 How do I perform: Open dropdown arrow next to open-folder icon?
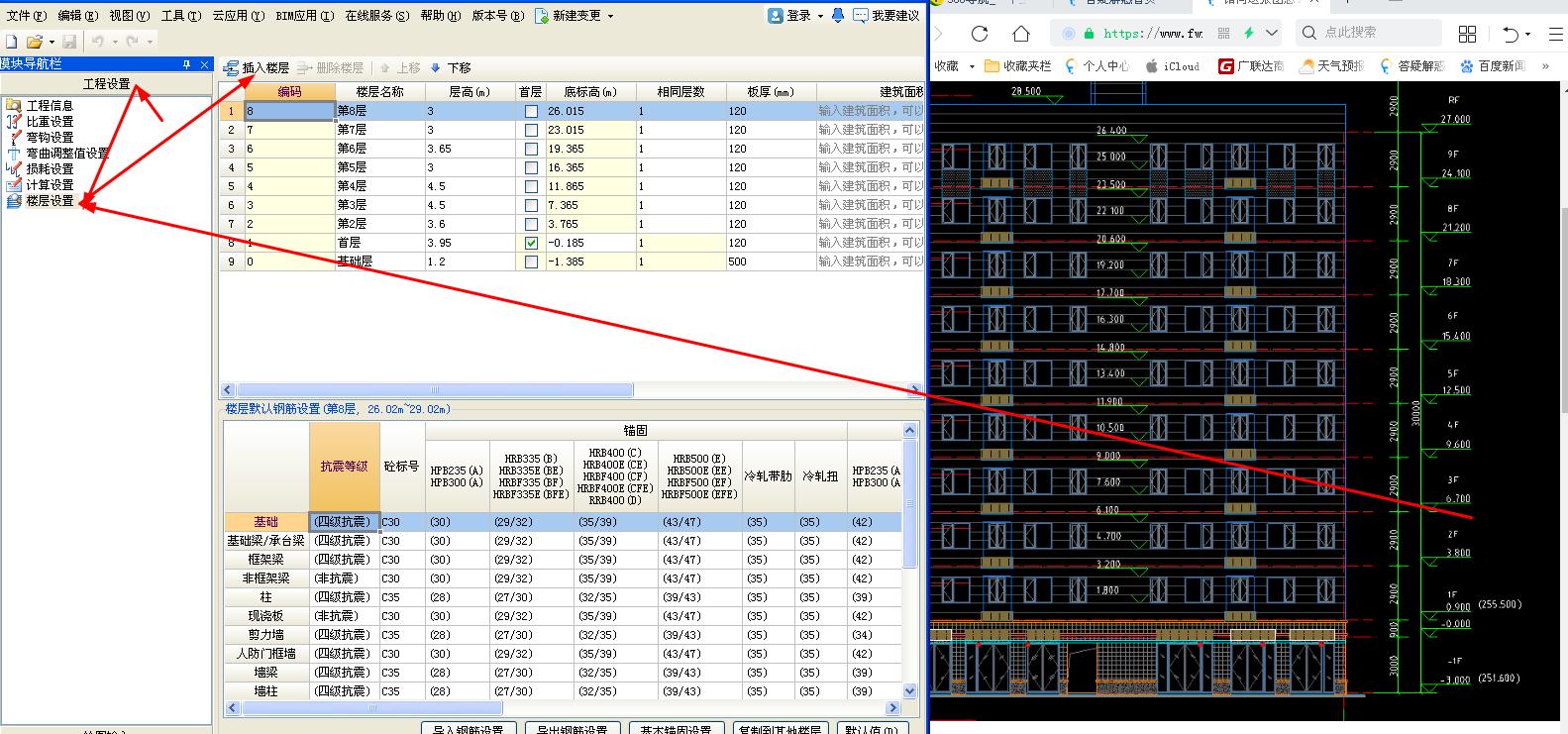tap(51, 42)
